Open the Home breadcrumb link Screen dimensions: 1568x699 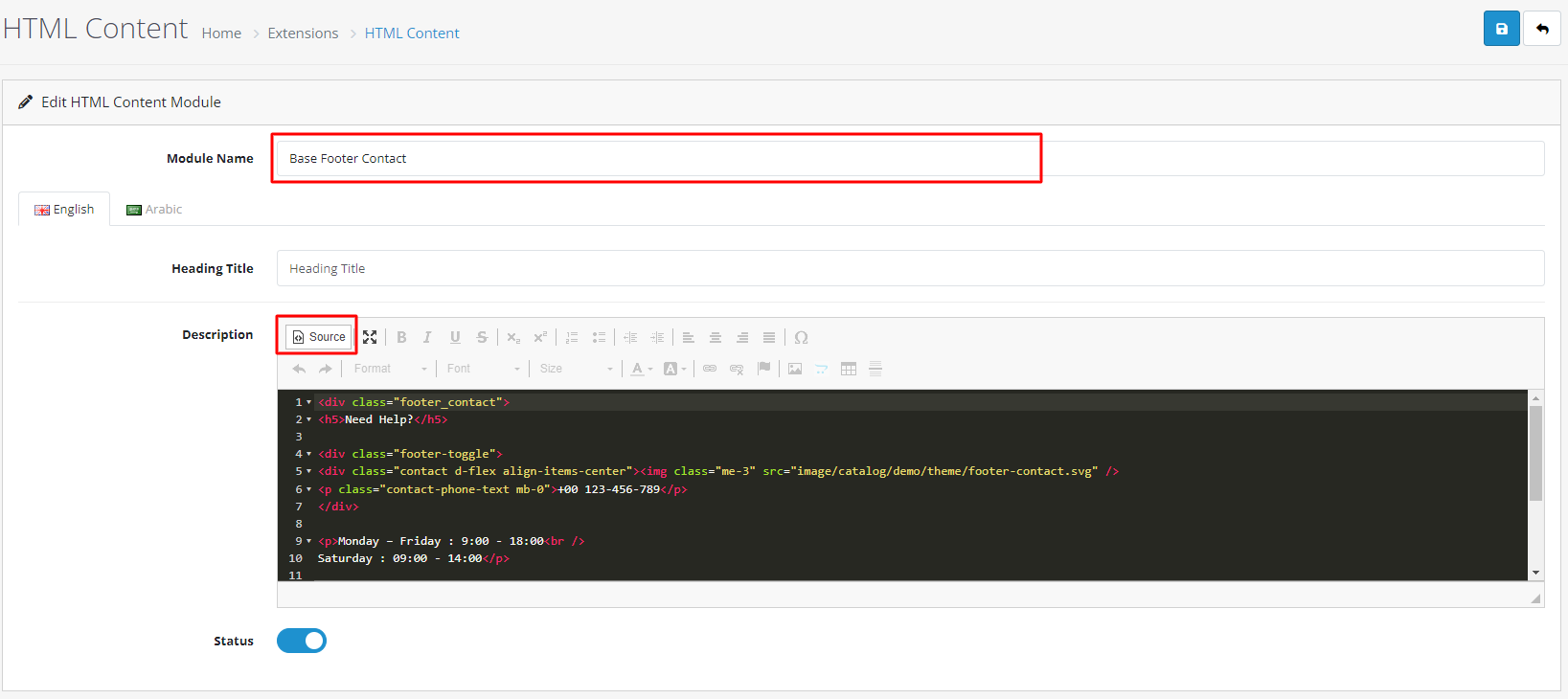[221, 34]
